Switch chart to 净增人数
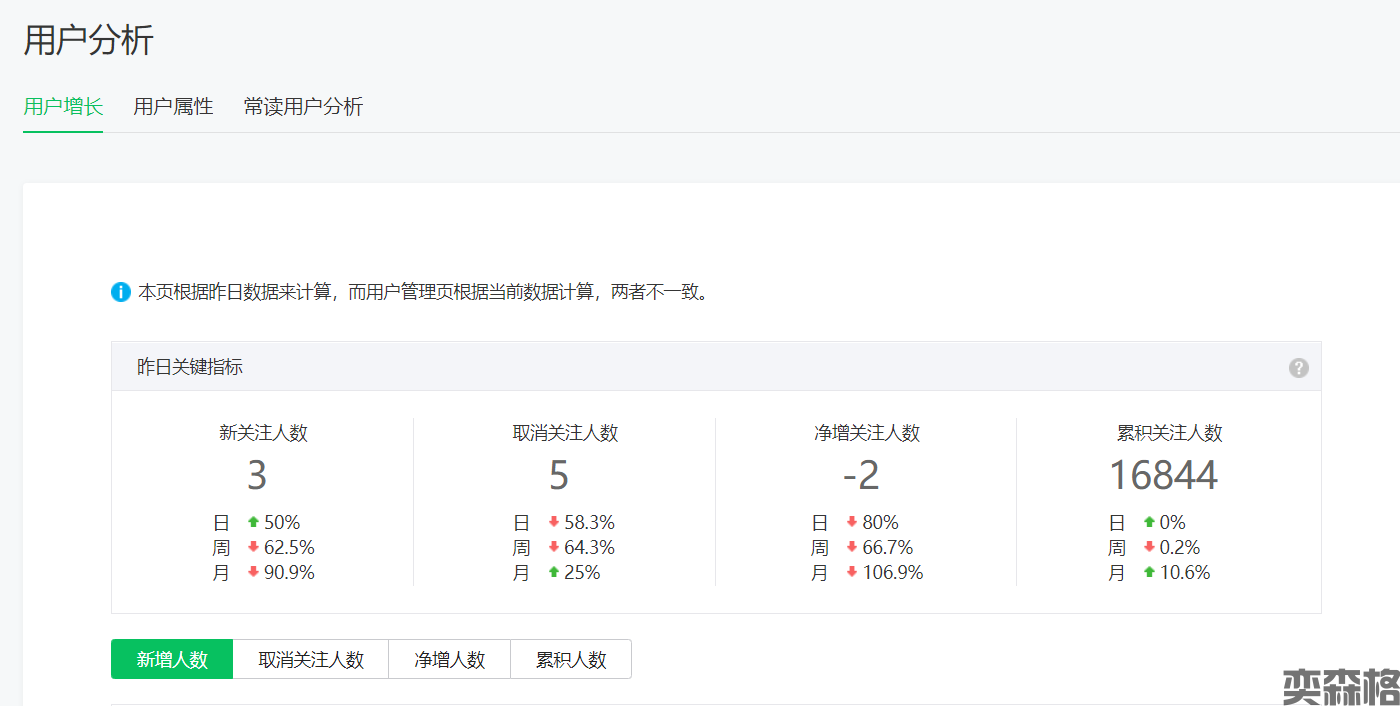Screen dimensions: 1400x706 click(x=450, y=660)
